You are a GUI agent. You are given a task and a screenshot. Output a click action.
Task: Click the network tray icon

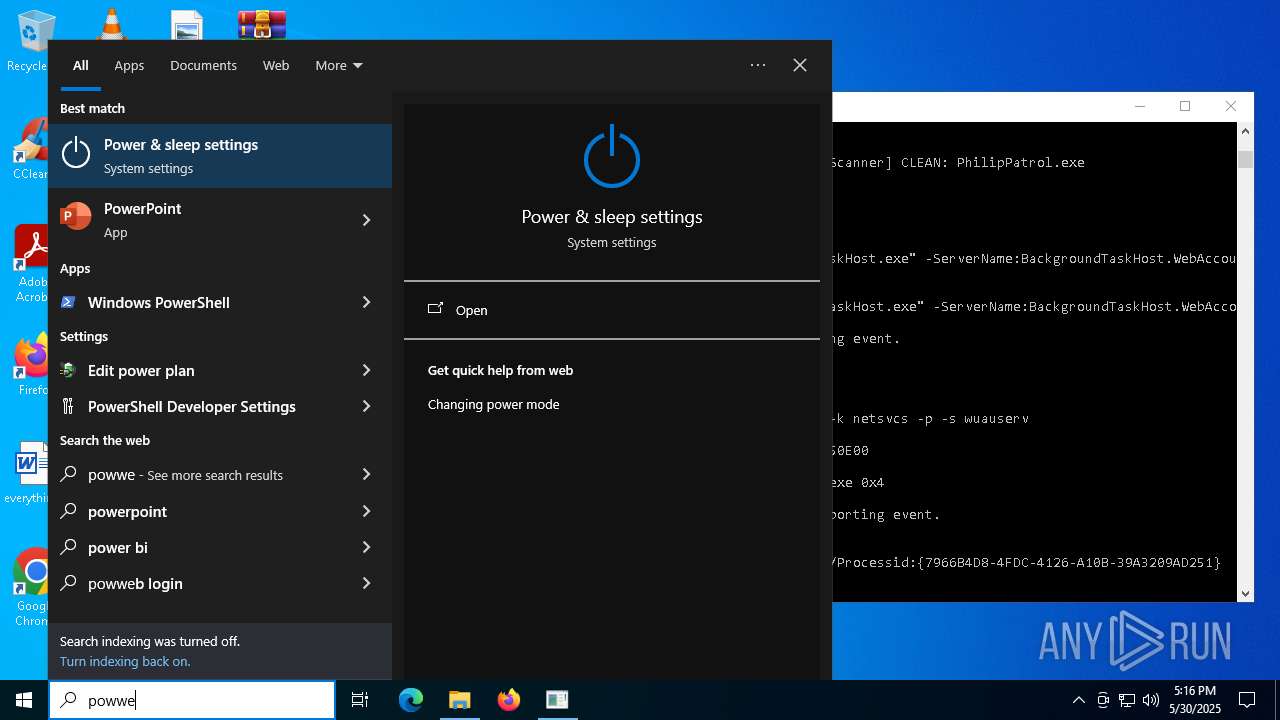coord(1127,700)
